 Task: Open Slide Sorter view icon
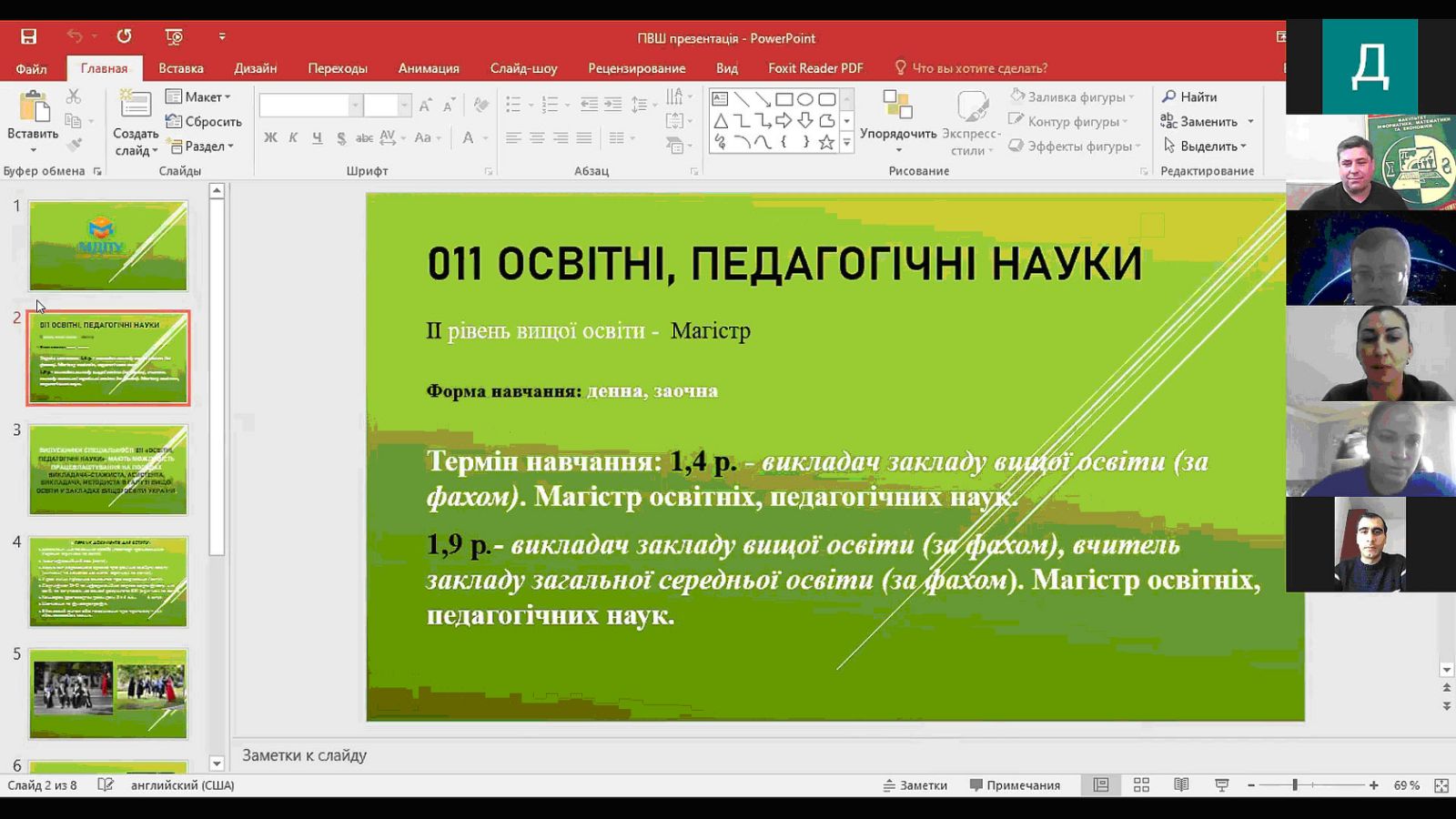pos(1141,785)
